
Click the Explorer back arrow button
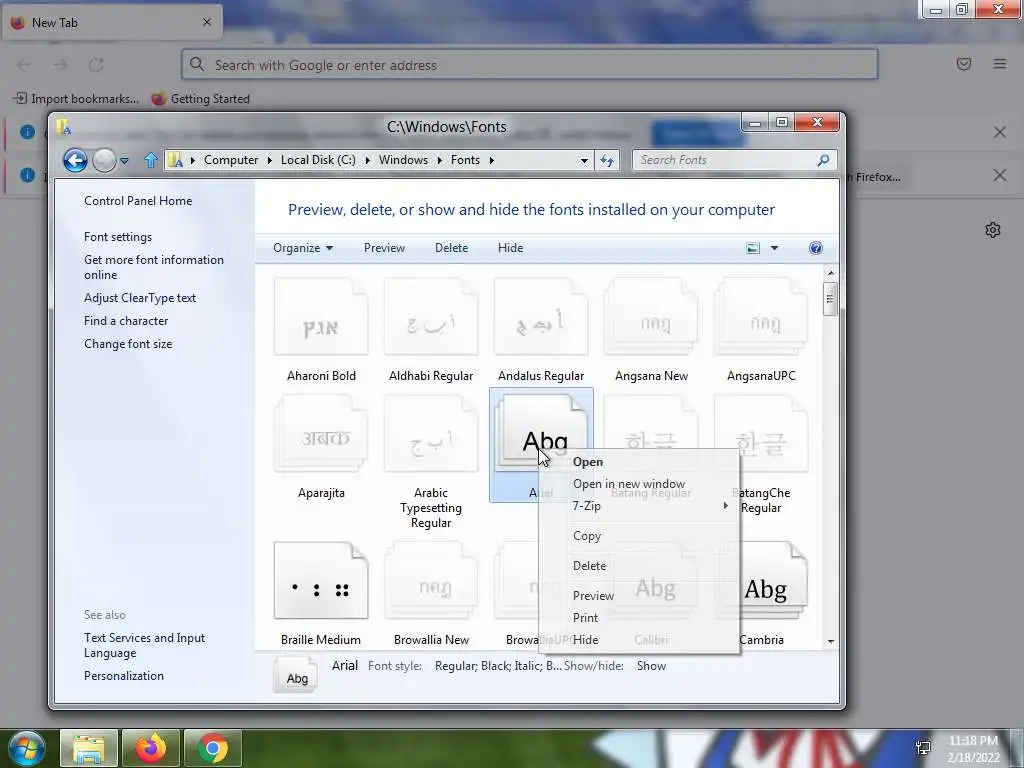(75, 160)
